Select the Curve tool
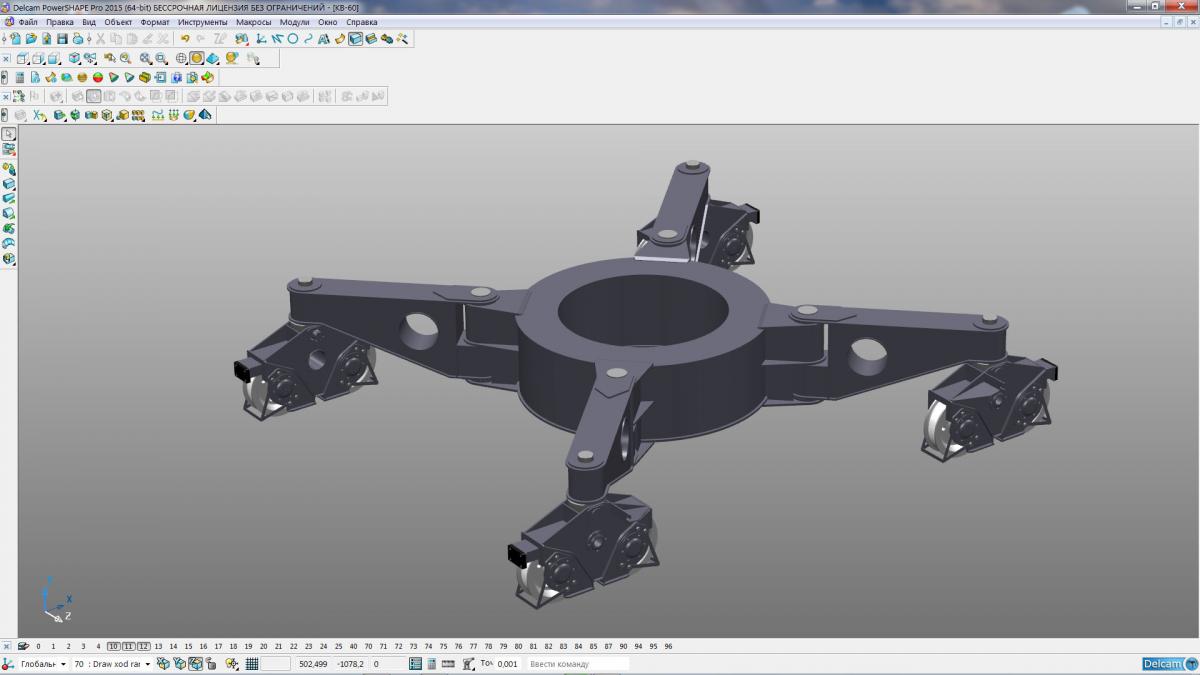 308,38
